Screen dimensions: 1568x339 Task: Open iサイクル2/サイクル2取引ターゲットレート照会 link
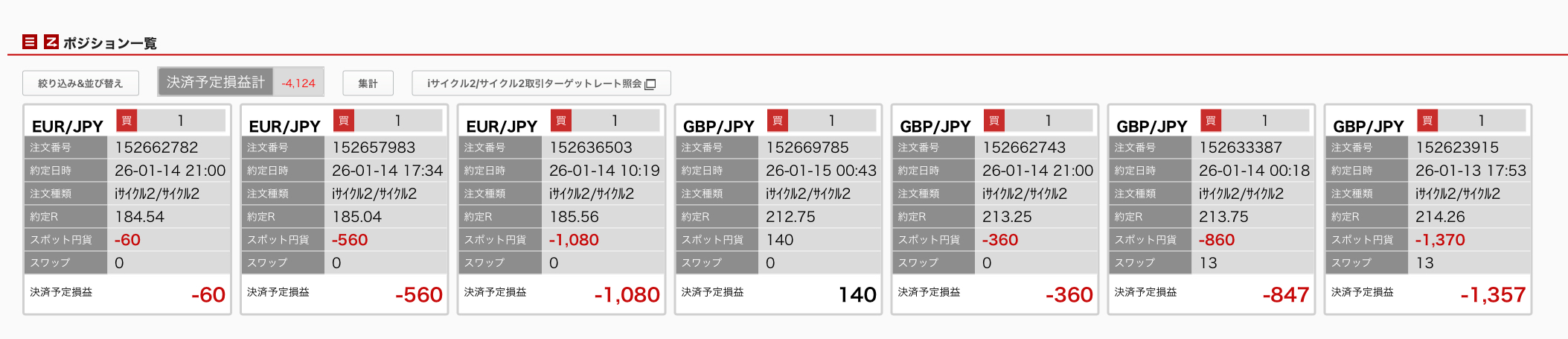pyautogui.click(x=534, y=83)
